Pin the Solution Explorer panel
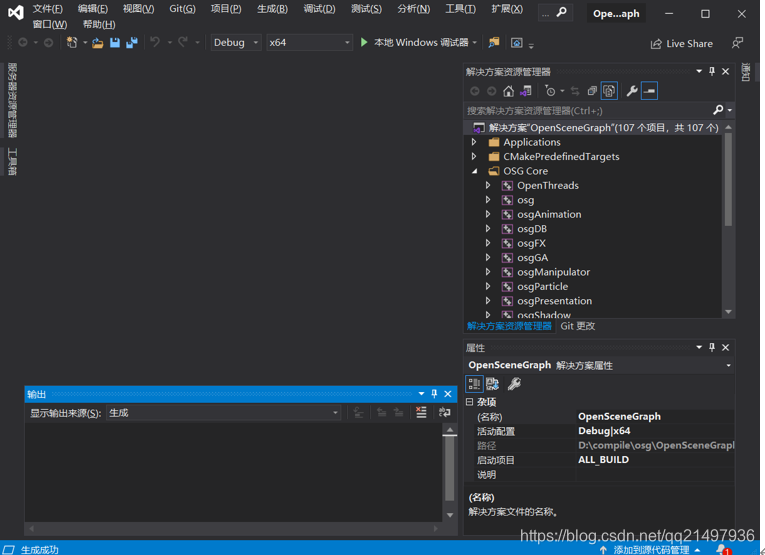The image size is (765, 555). (712, 72)
